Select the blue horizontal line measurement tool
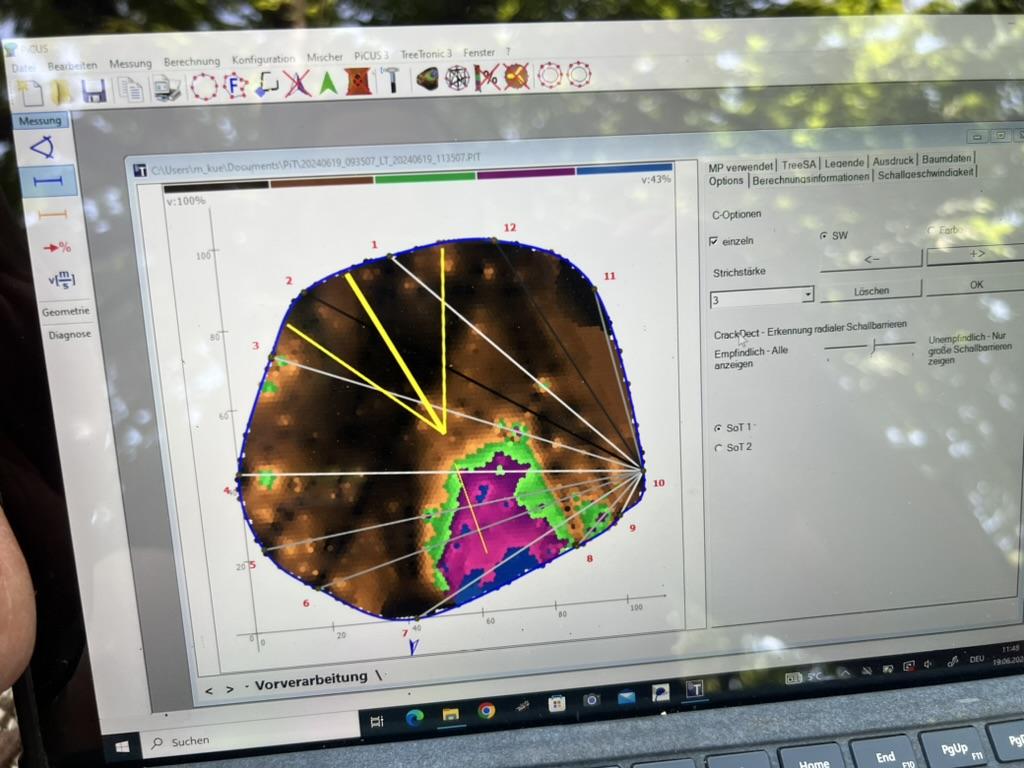Viewport: 1024px width, 768px height. point(44,182)
